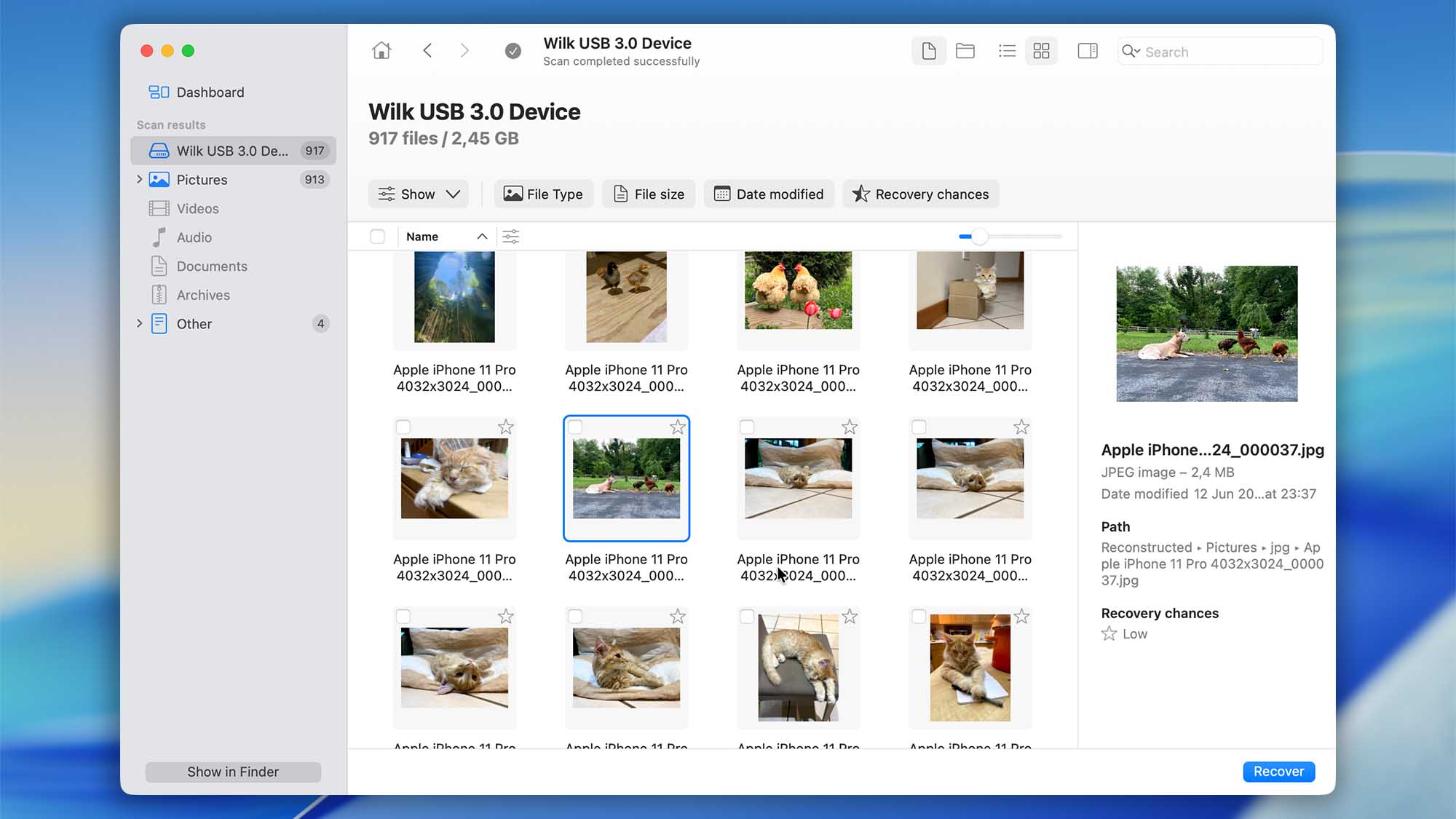Click in the Search field

click(1220, 51)
